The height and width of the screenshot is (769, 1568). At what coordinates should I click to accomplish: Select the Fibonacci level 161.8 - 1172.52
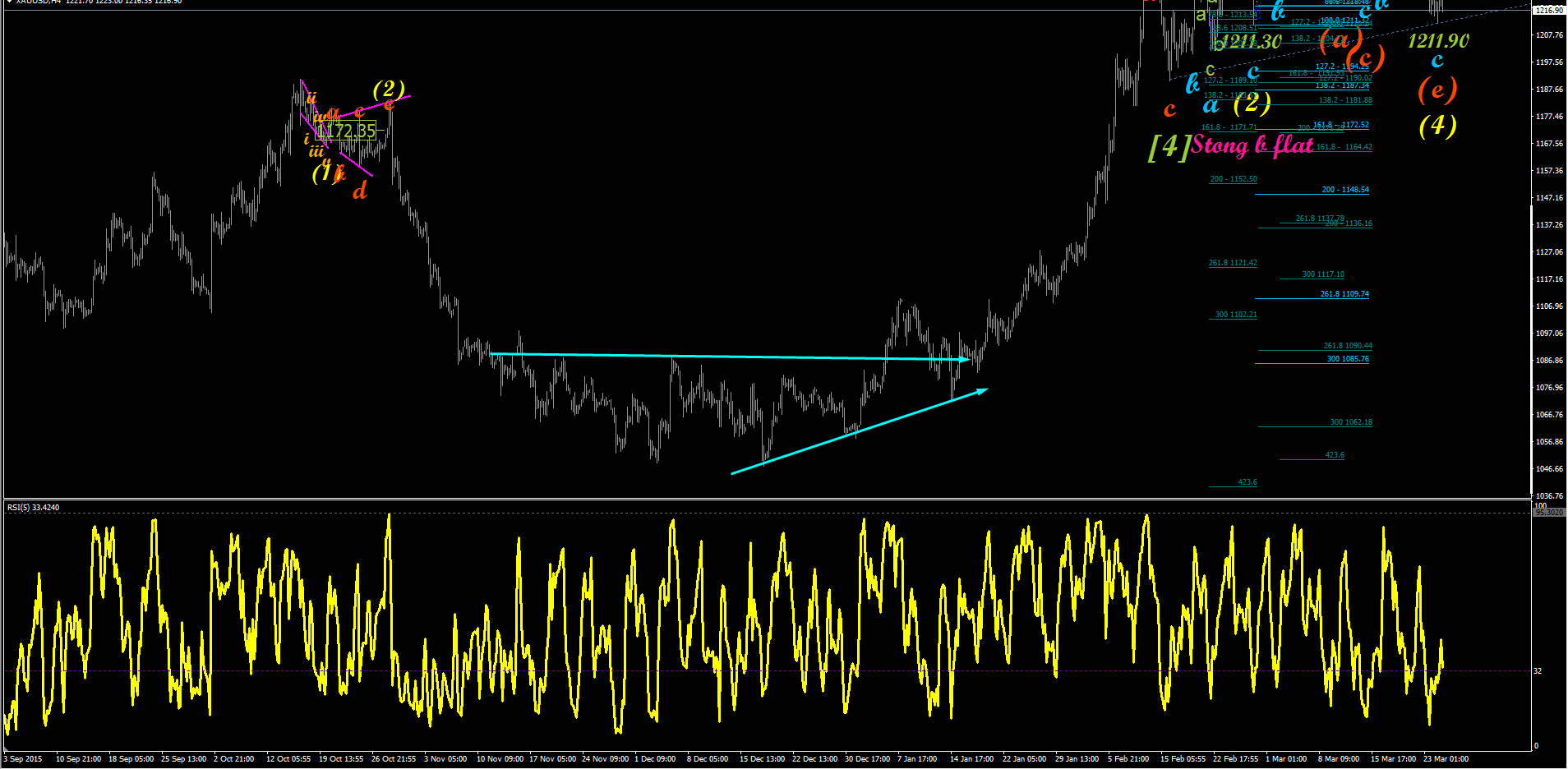point(1341,125)
